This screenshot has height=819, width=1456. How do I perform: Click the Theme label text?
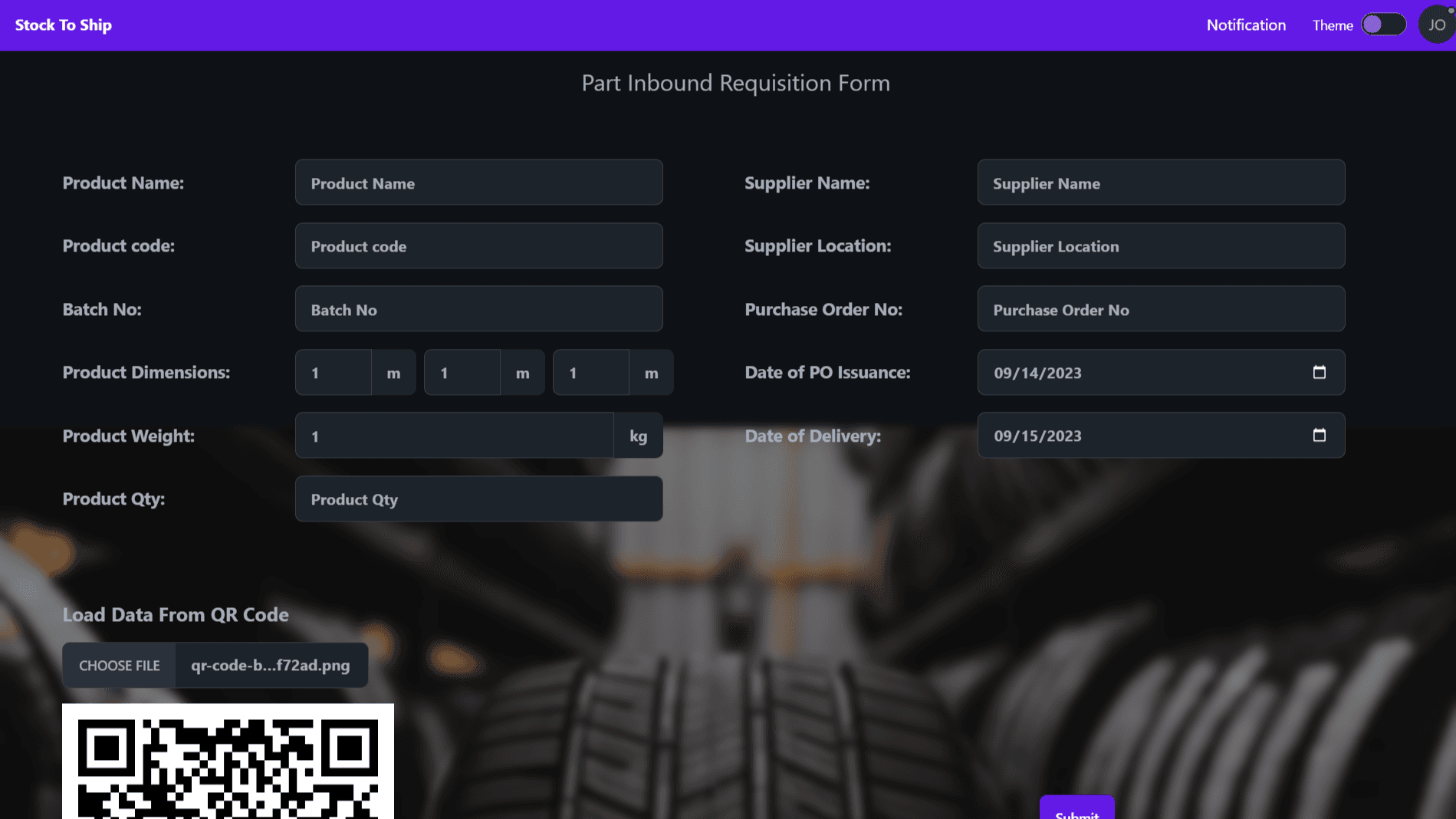1333,25
